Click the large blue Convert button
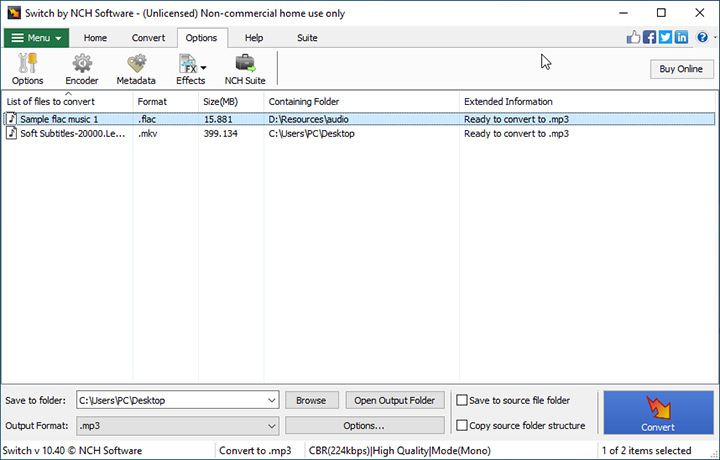720x460 pixels. pyautogui.click(x=658, y=412)
